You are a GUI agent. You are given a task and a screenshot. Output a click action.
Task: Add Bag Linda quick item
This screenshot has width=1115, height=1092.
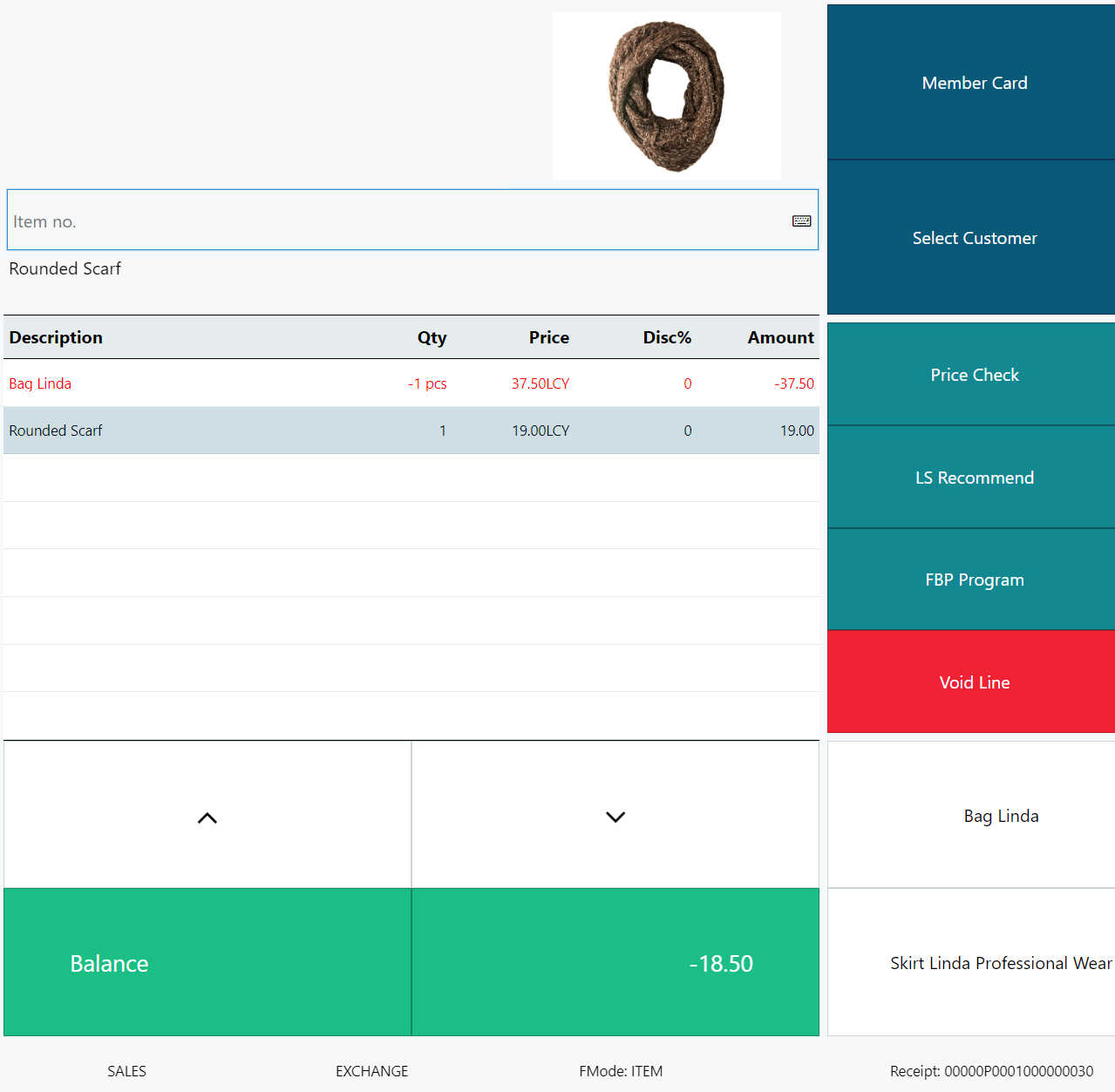pos(1000,816)
